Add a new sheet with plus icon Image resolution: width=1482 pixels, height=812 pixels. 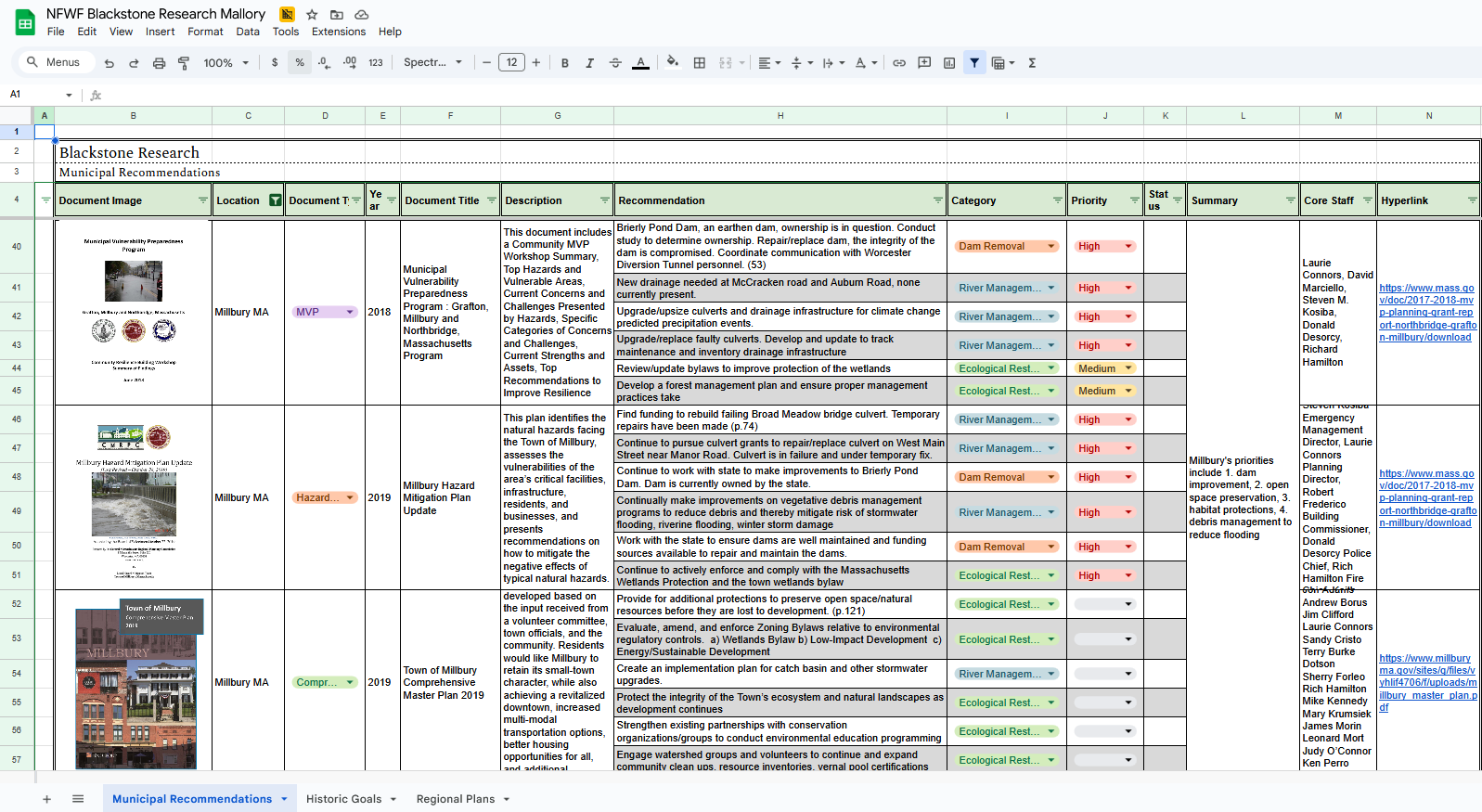pos(46,799)
